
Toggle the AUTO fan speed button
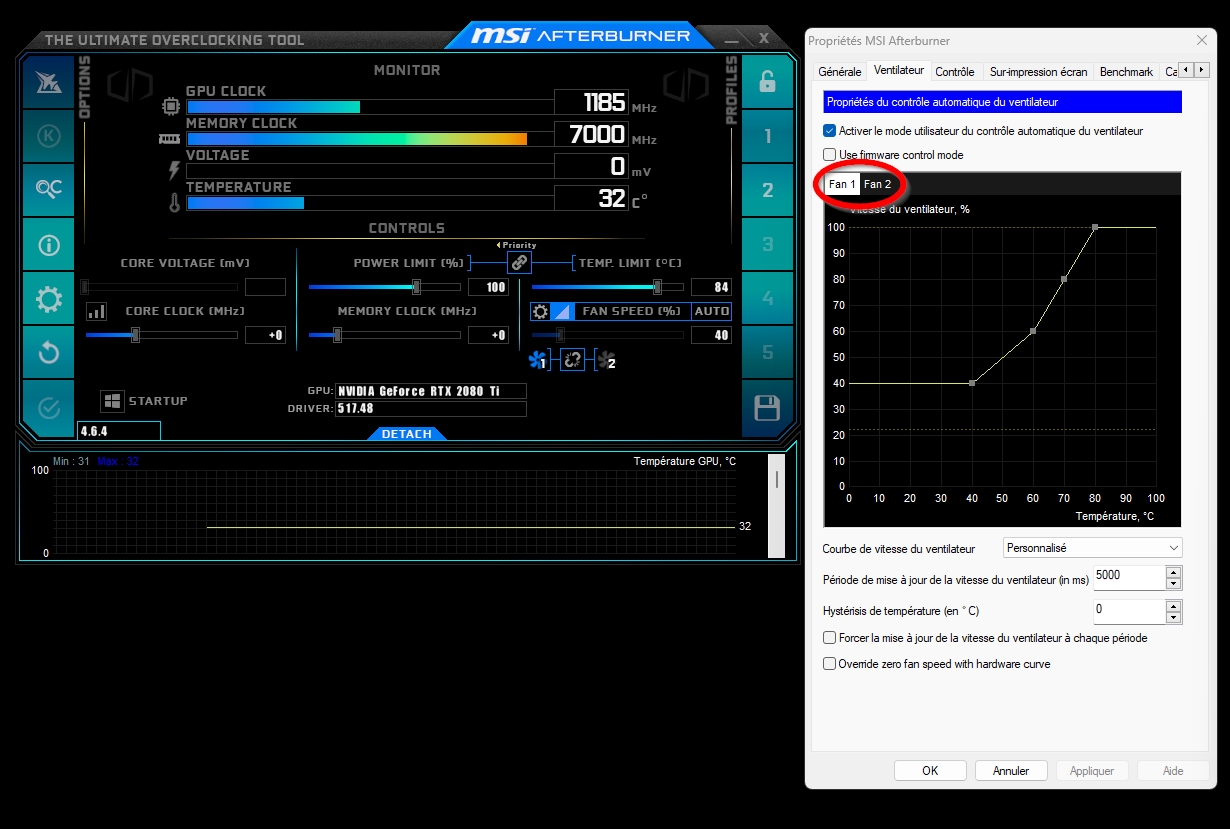(712, 311)
